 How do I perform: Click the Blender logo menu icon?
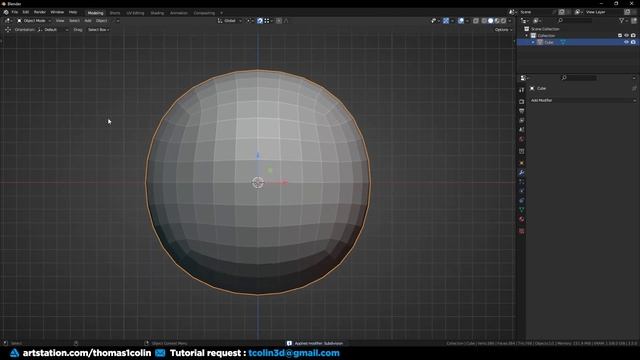[6, 12]
